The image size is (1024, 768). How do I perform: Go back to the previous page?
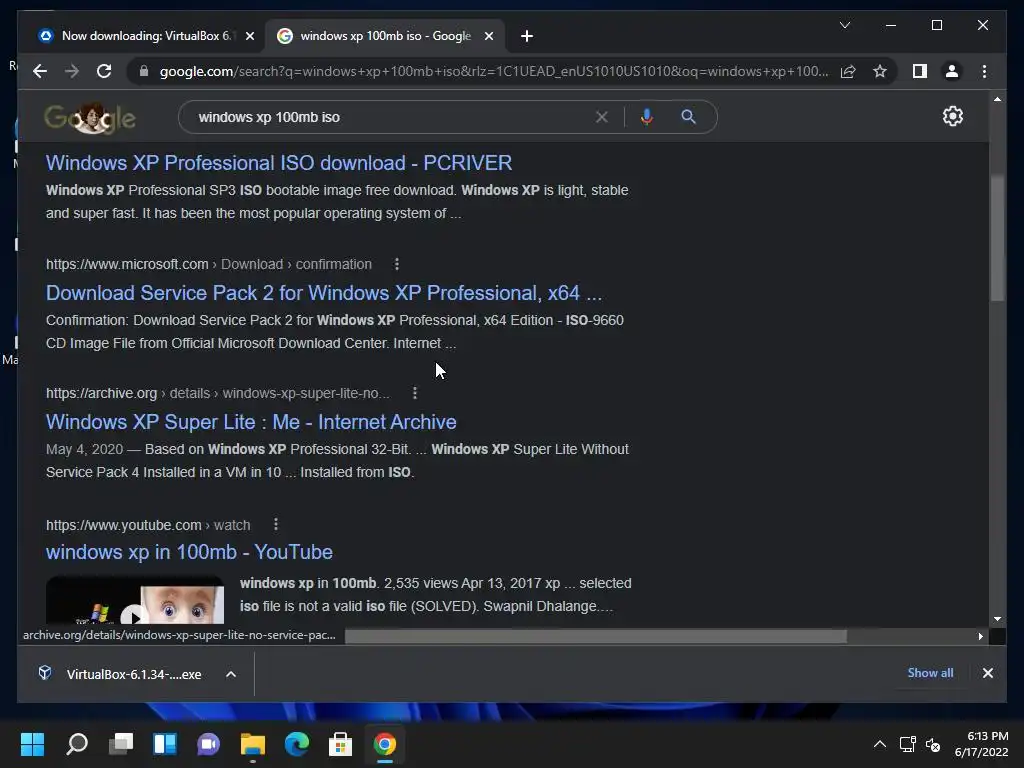[x=40, y=71]
